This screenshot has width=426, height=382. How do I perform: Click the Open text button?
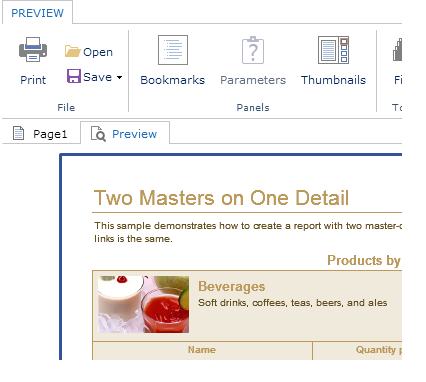(x=98, y=52)
